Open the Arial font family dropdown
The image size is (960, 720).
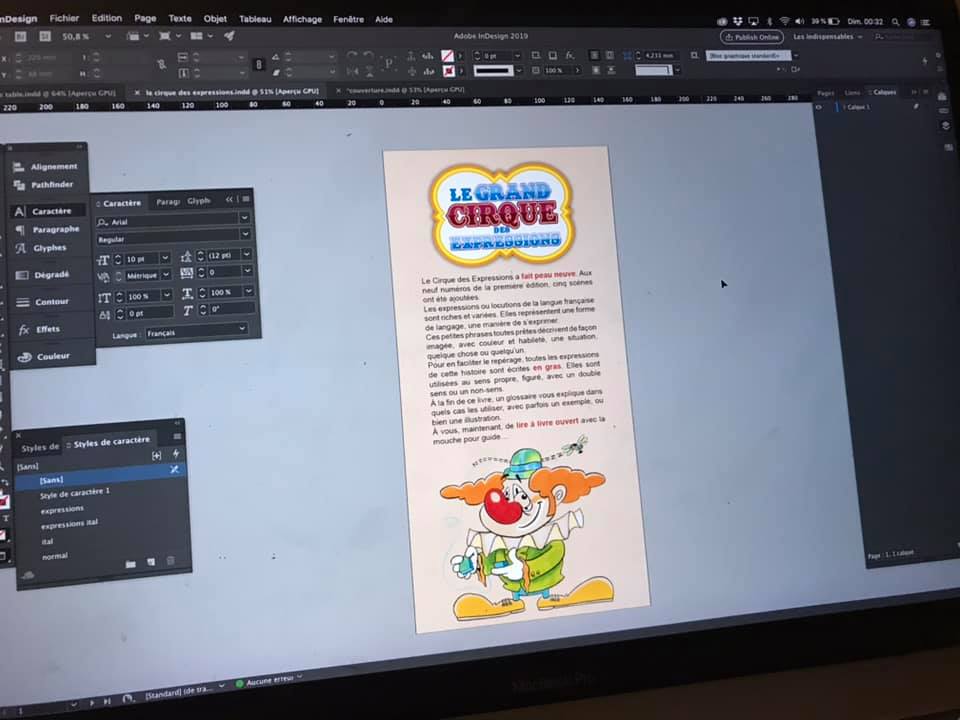(x=244, y=218)
